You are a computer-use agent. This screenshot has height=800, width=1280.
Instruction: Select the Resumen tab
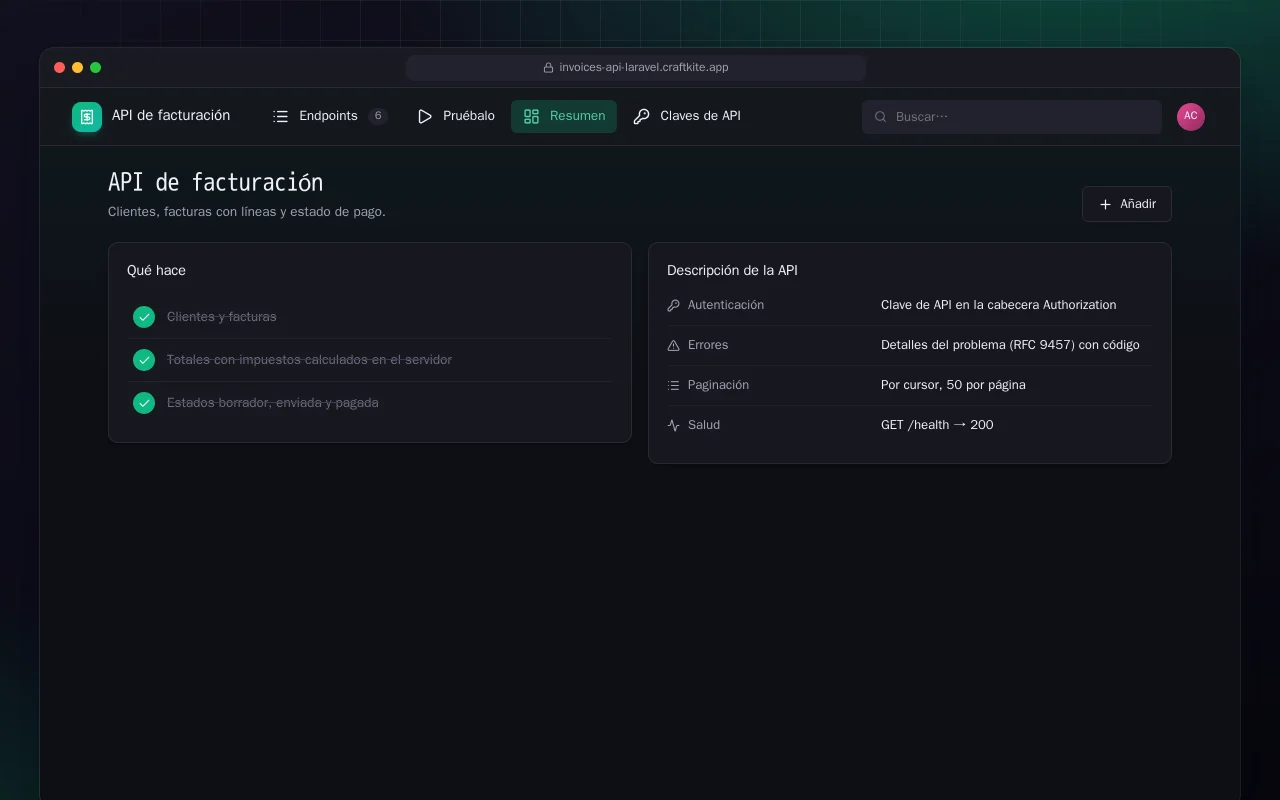pos(564,116)
